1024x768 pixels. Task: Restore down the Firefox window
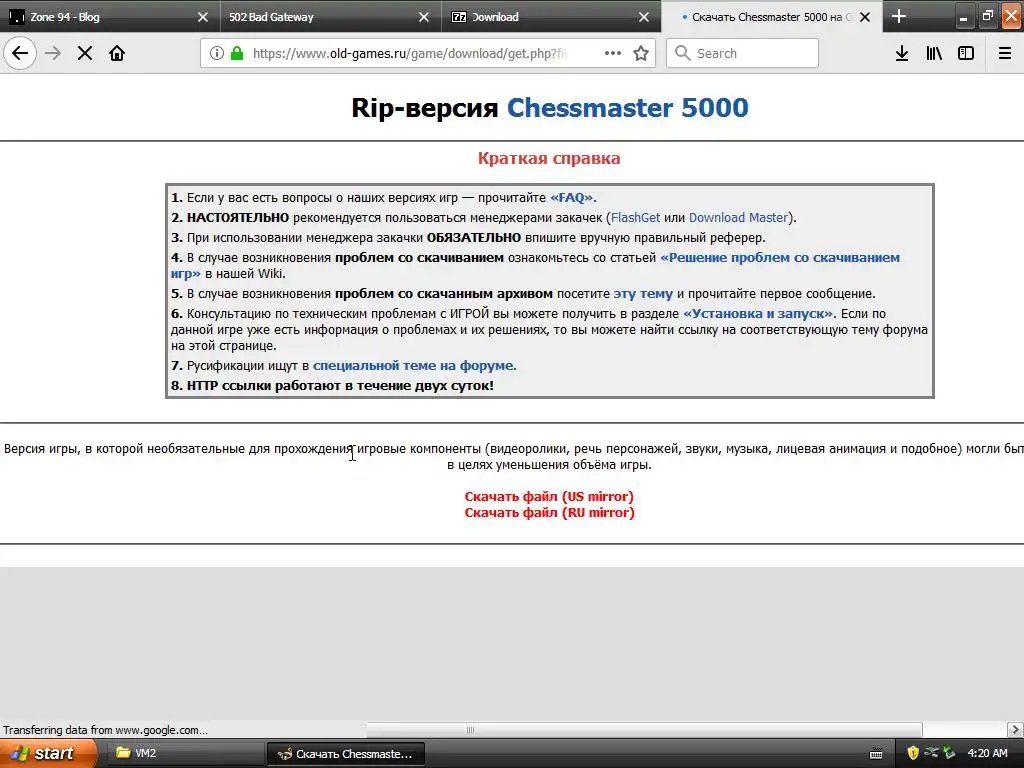tap(987, 16)
